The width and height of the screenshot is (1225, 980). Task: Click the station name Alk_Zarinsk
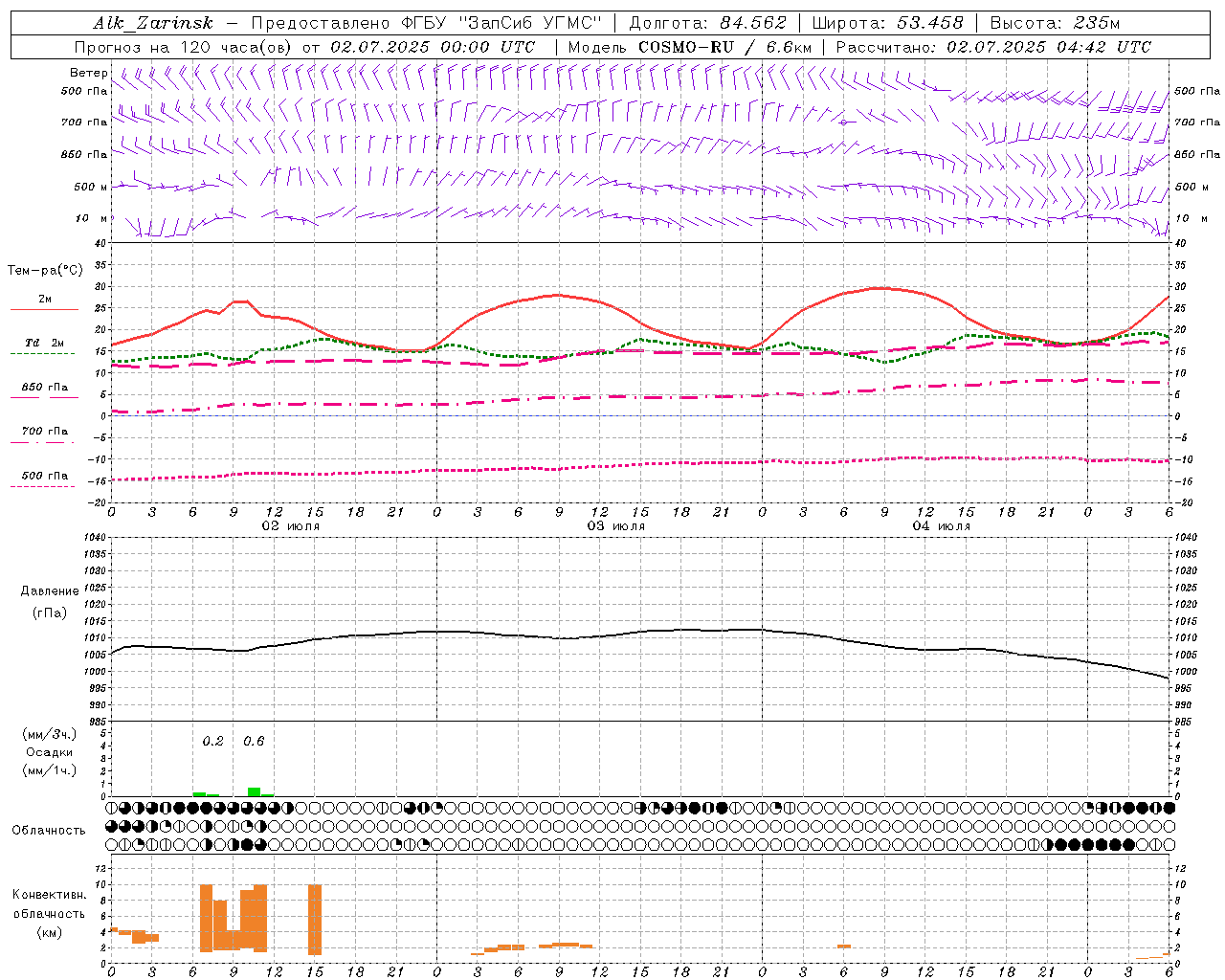pyautogui.click(x=153, y=23)
